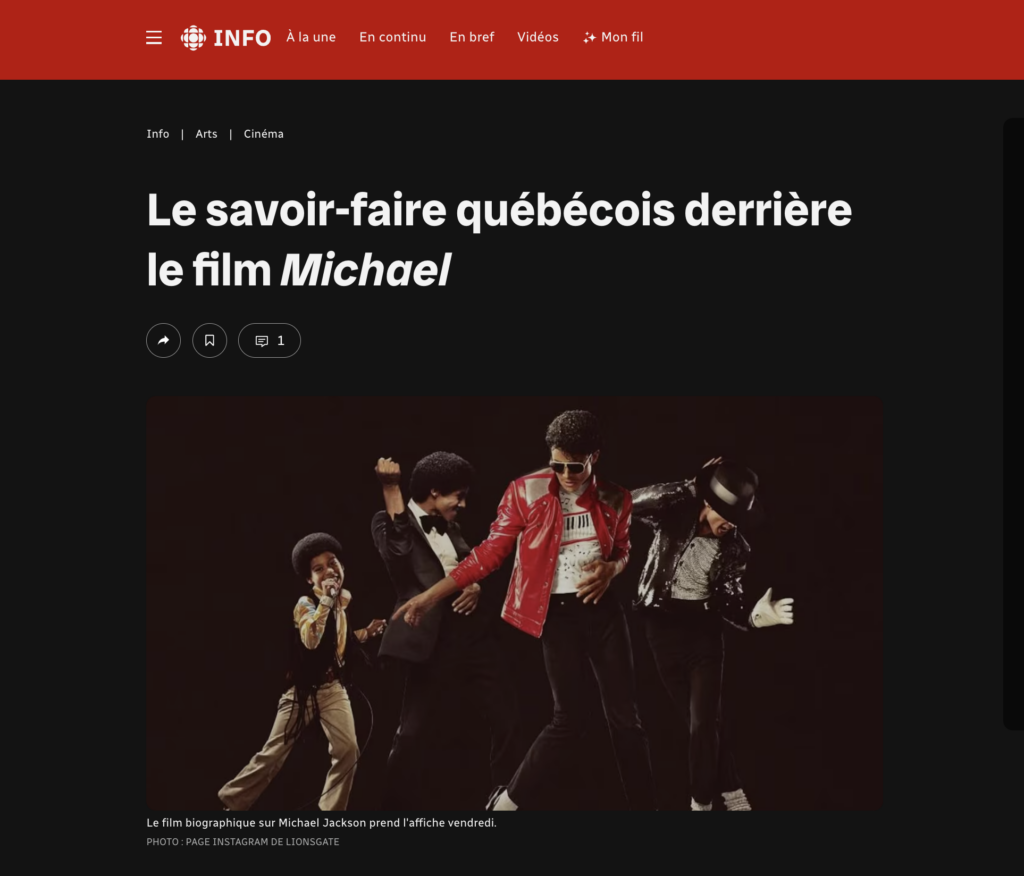Image resolution: width=1024 pixels, height=876 pixels.
Task: Click the caption about Michael Jackson biopic
Action: tap(321, 822)
